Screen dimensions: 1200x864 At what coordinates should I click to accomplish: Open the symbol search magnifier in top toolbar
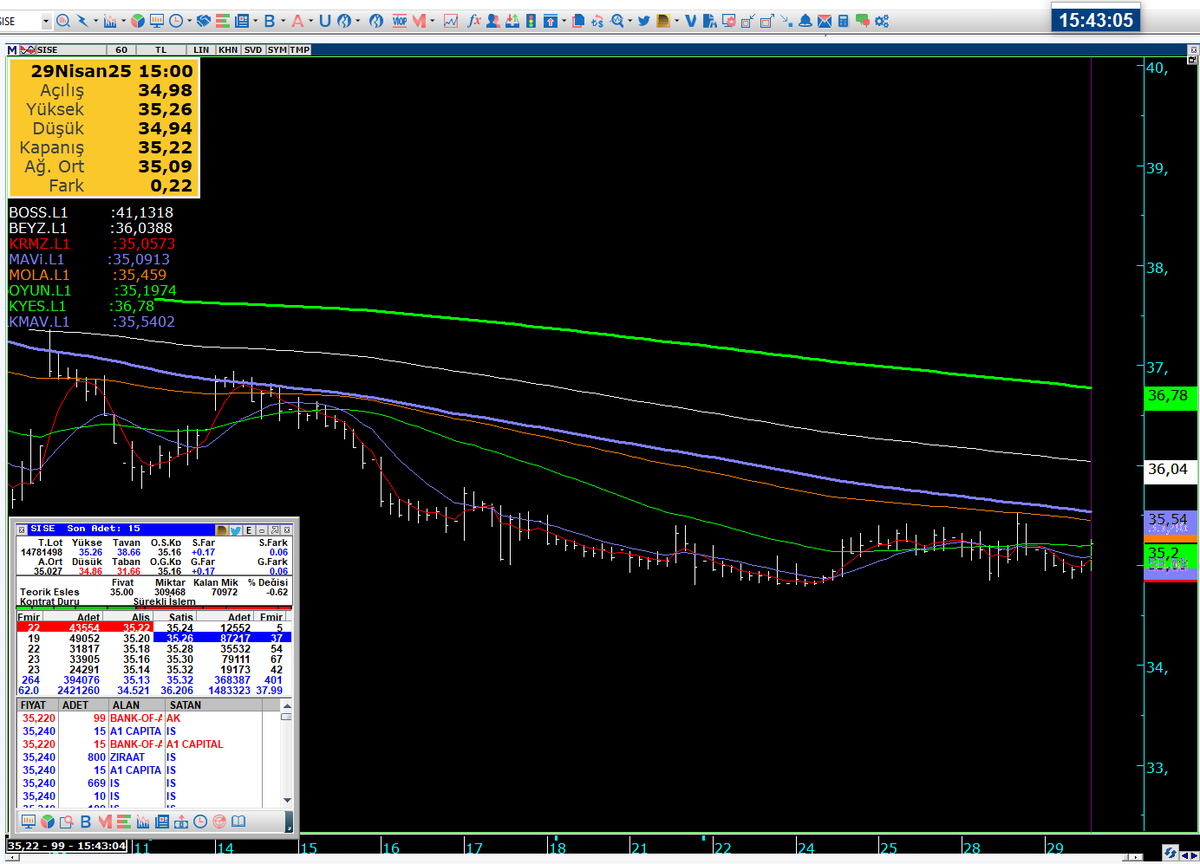(62, 20)
